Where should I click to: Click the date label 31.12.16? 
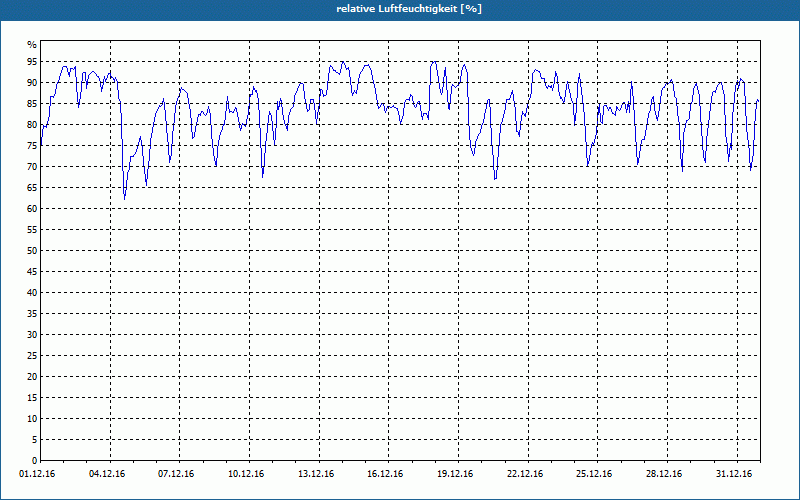click(734, 474)
